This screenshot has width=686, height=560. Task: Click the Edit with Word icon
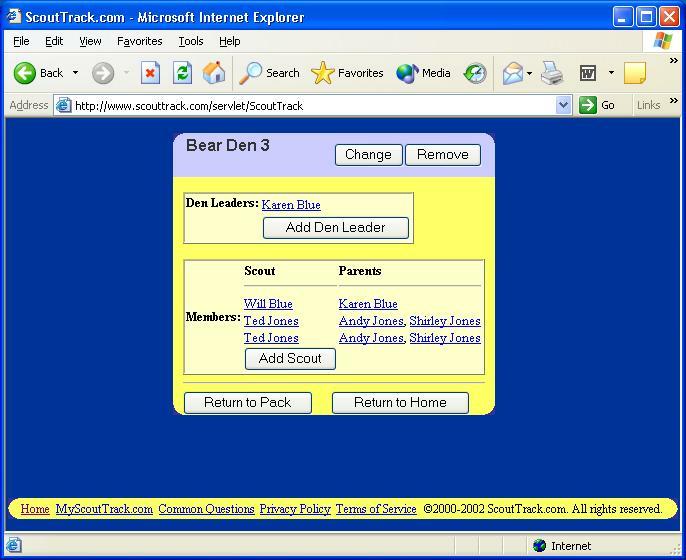point(588,73)
